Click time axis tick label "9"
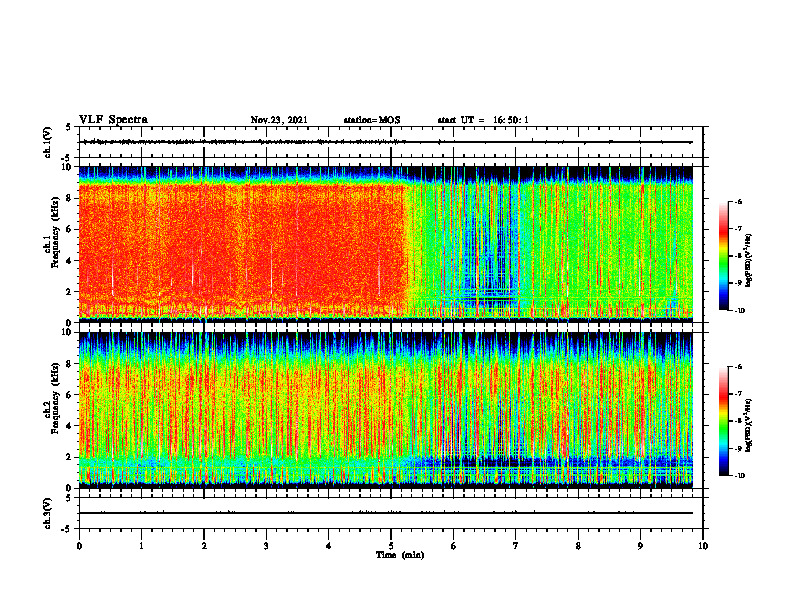Image resolution: width=792 pixels, height=612 pixels. (640, 546)
